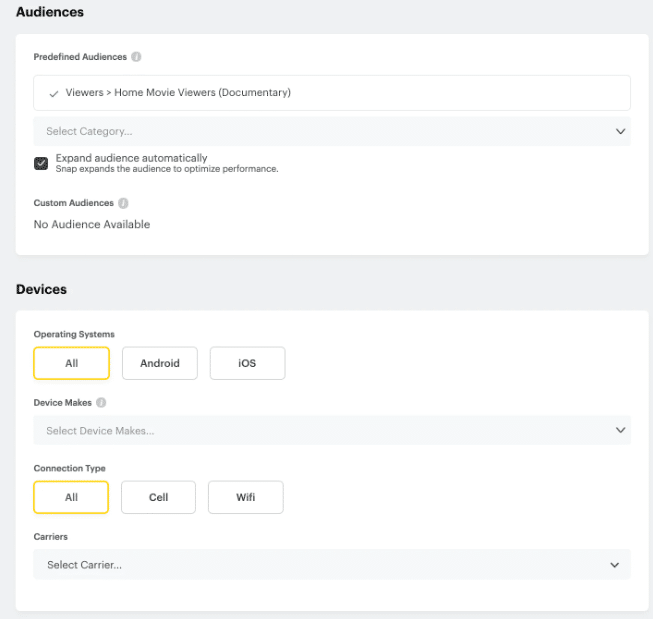This screenshot has height=619, width=653.
Task: Click checkmark beside Home Movie Viewers audience
Action: tap(54, 94)
